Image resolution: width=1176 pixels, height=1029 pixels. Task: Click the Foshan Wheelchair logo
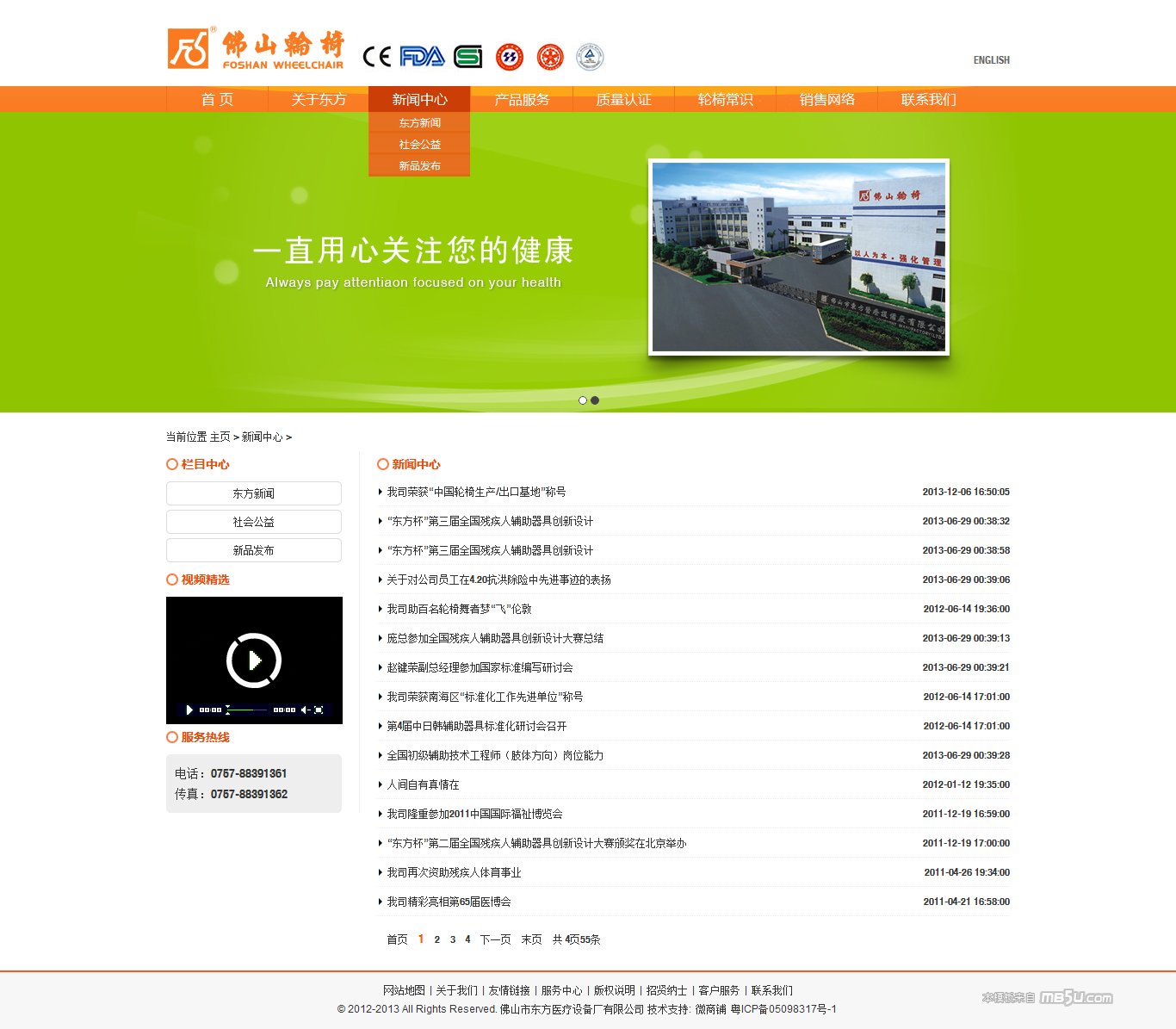click(256, 49)
